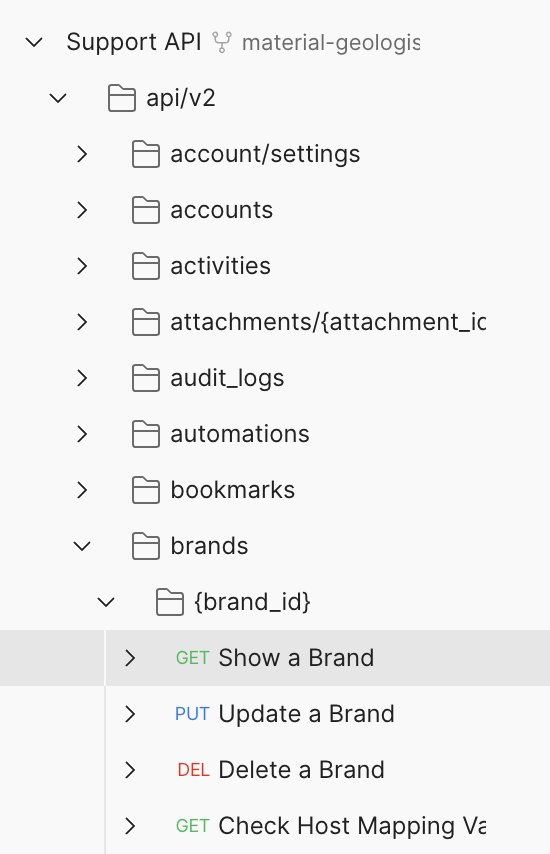The width and height of the screenshot is (550, 854).
Task: Collapse the brands folder chevron
Action: 82,546
